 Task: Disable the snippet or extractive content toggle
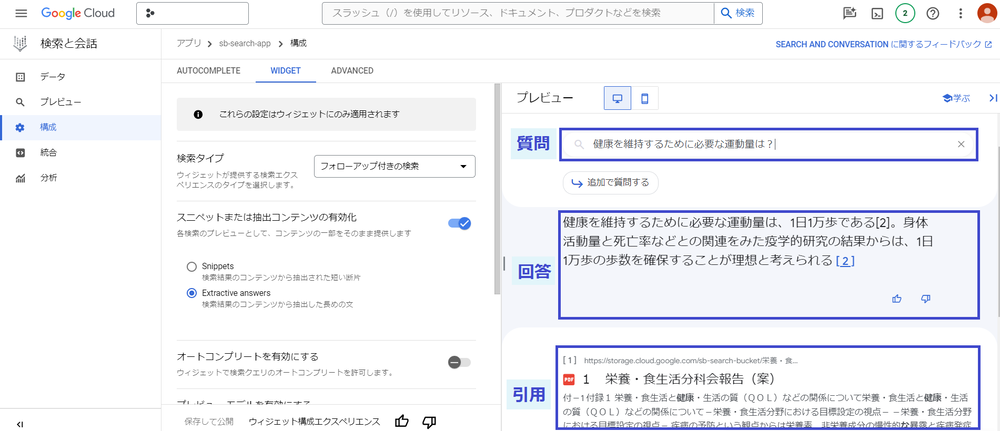coord(460,223)
